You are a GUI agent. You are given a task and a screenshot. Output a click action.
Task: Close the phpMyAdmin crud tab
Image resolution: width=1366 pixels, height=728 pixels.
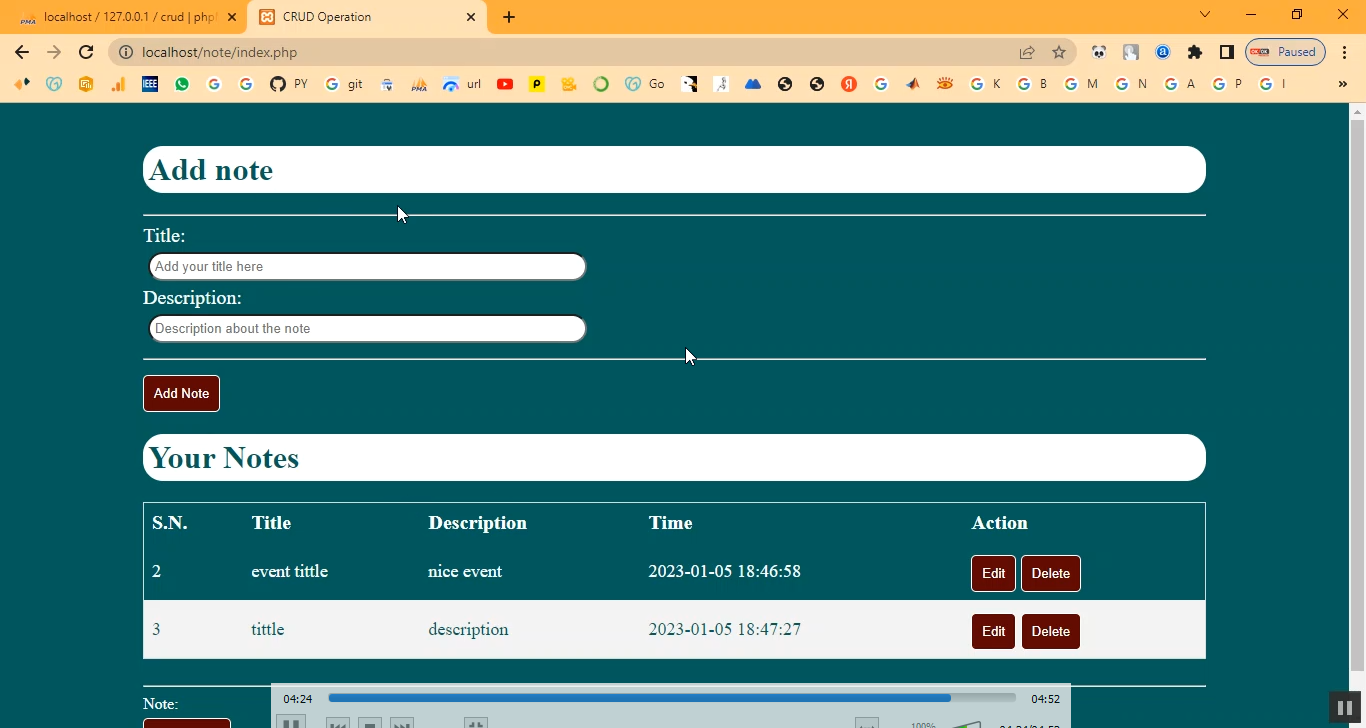232,17
